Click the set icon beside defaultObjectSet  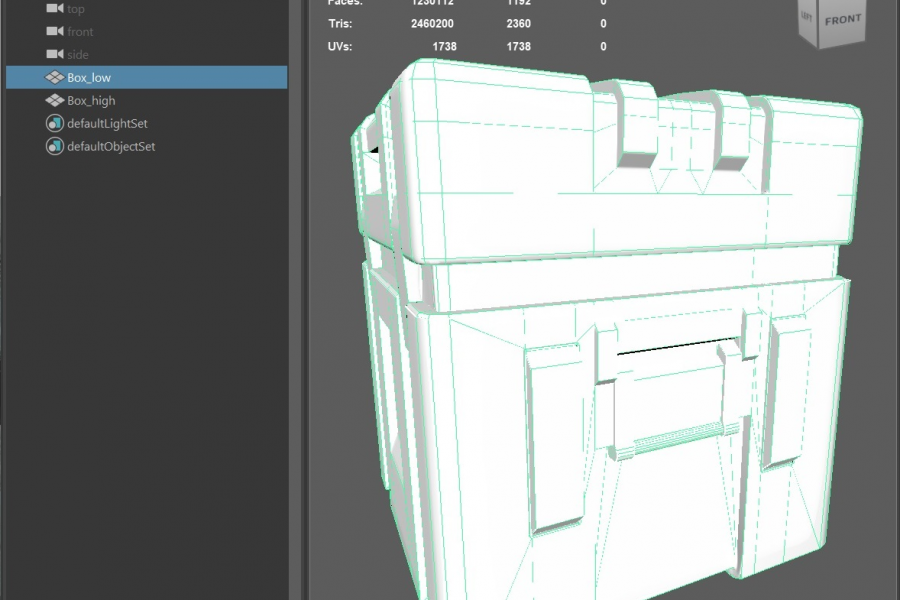55,146
